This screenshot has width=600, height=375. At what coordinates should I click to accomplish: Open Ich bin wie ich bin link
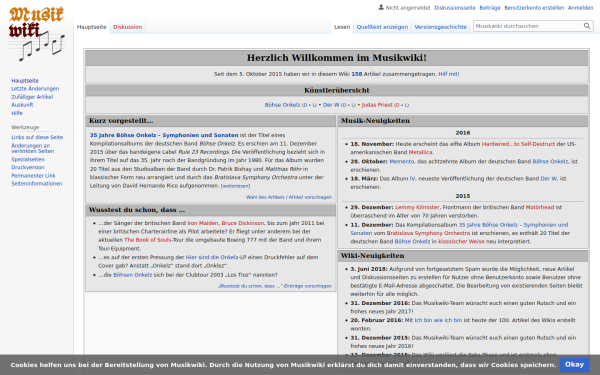point(439,320)
